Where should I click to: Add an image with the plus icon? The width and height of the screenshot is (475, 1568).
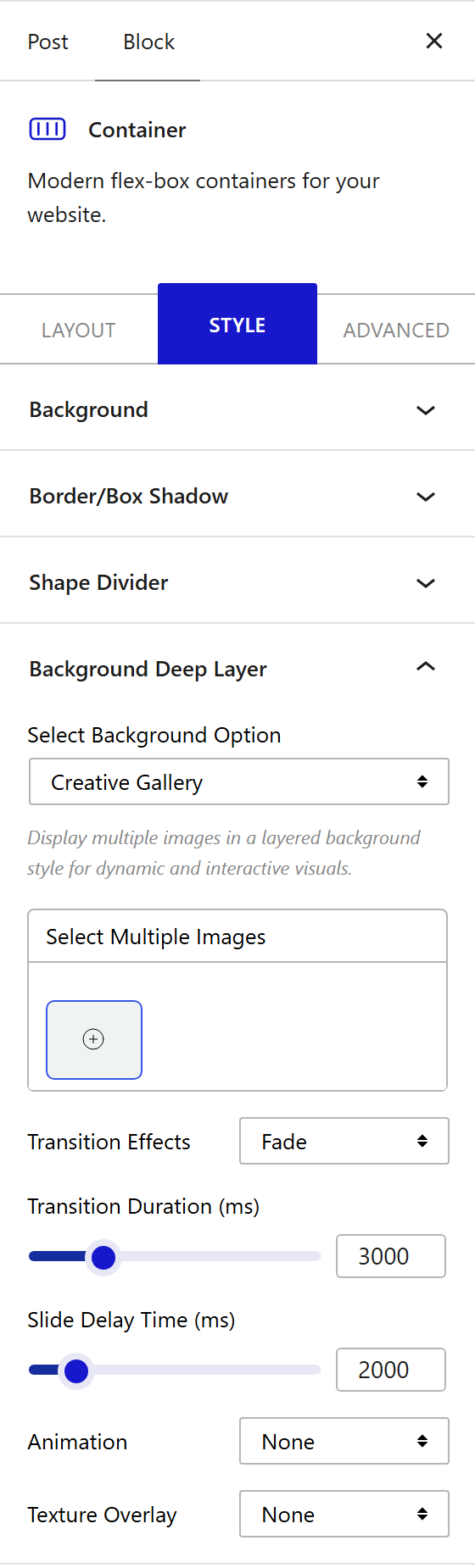point(94,1039)
